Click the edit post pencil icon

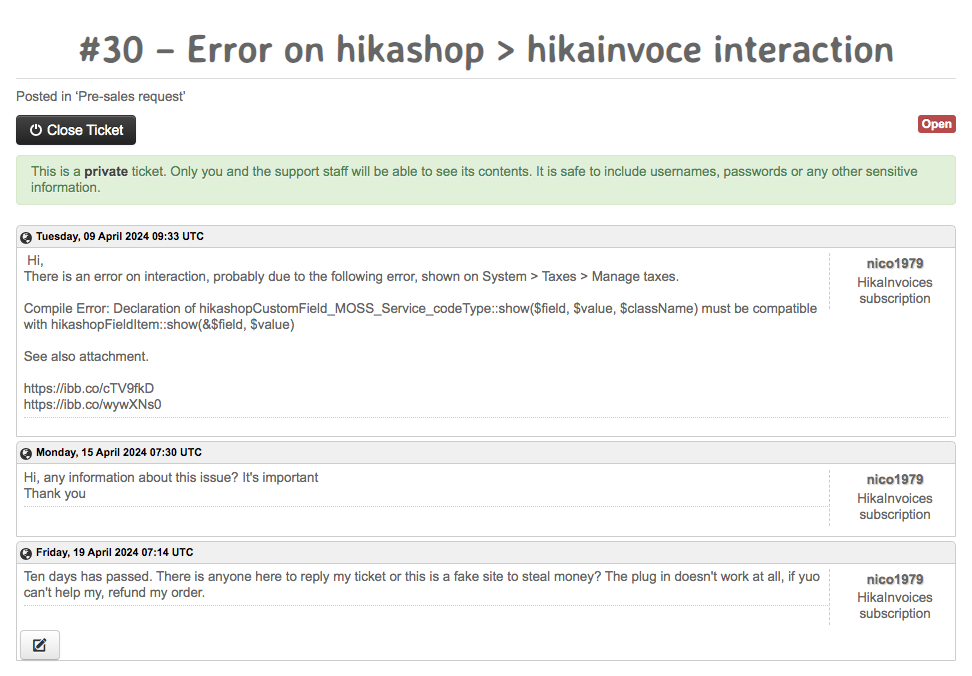(x=40, y=645)
